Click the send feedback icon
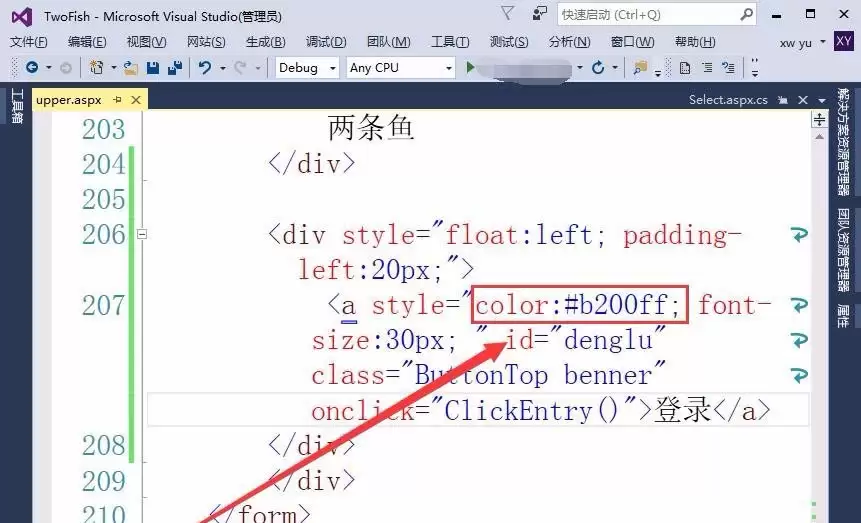The width and height of the screenshot is (861, 523). point(540,14)
